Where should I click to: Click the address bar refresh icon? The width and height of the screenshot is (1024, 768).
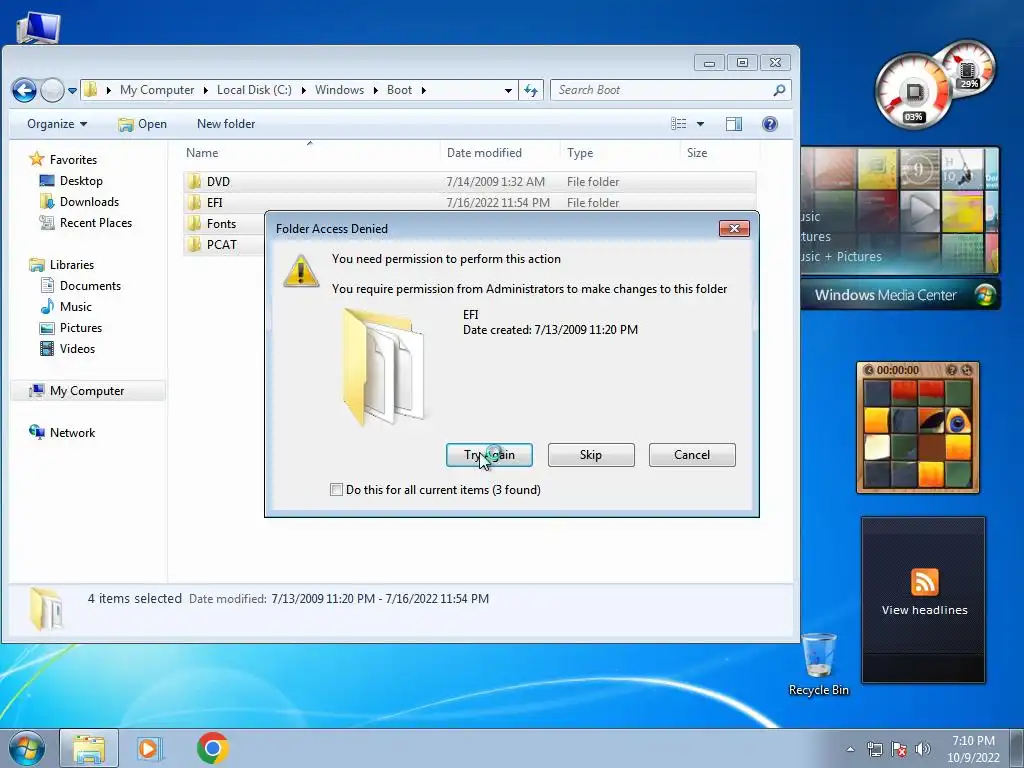[531, 91]
